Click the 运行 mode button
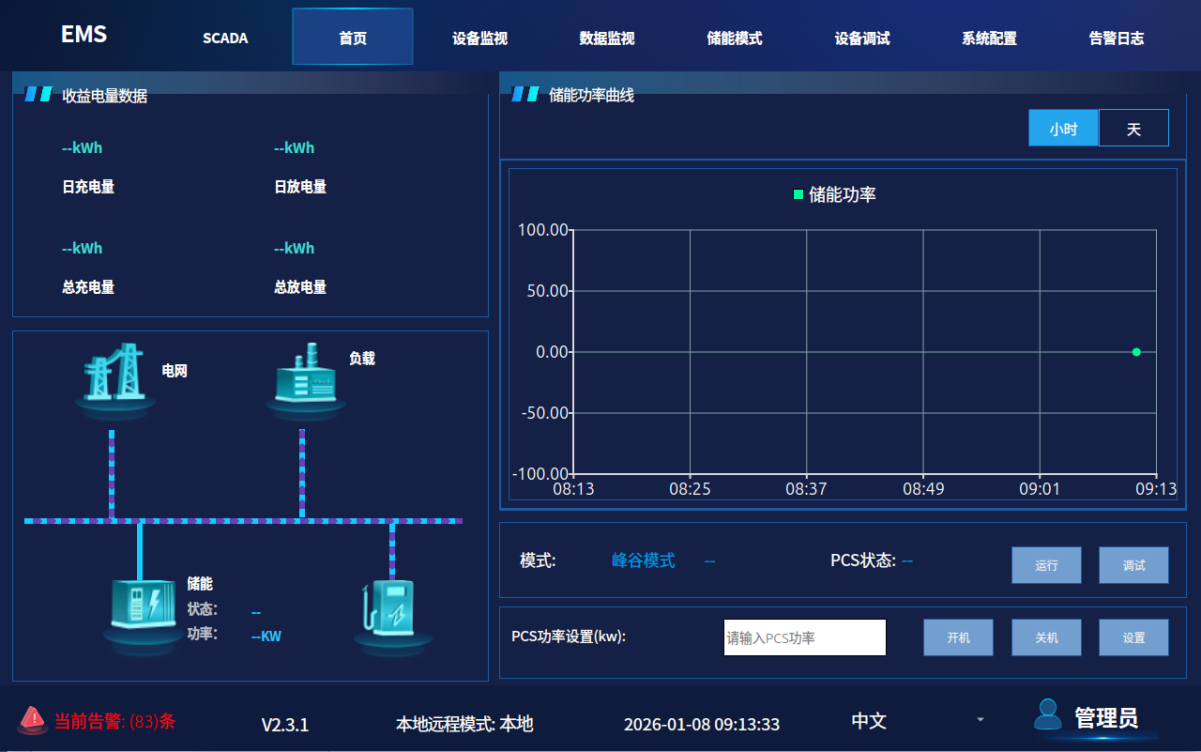 point(1046,565)
